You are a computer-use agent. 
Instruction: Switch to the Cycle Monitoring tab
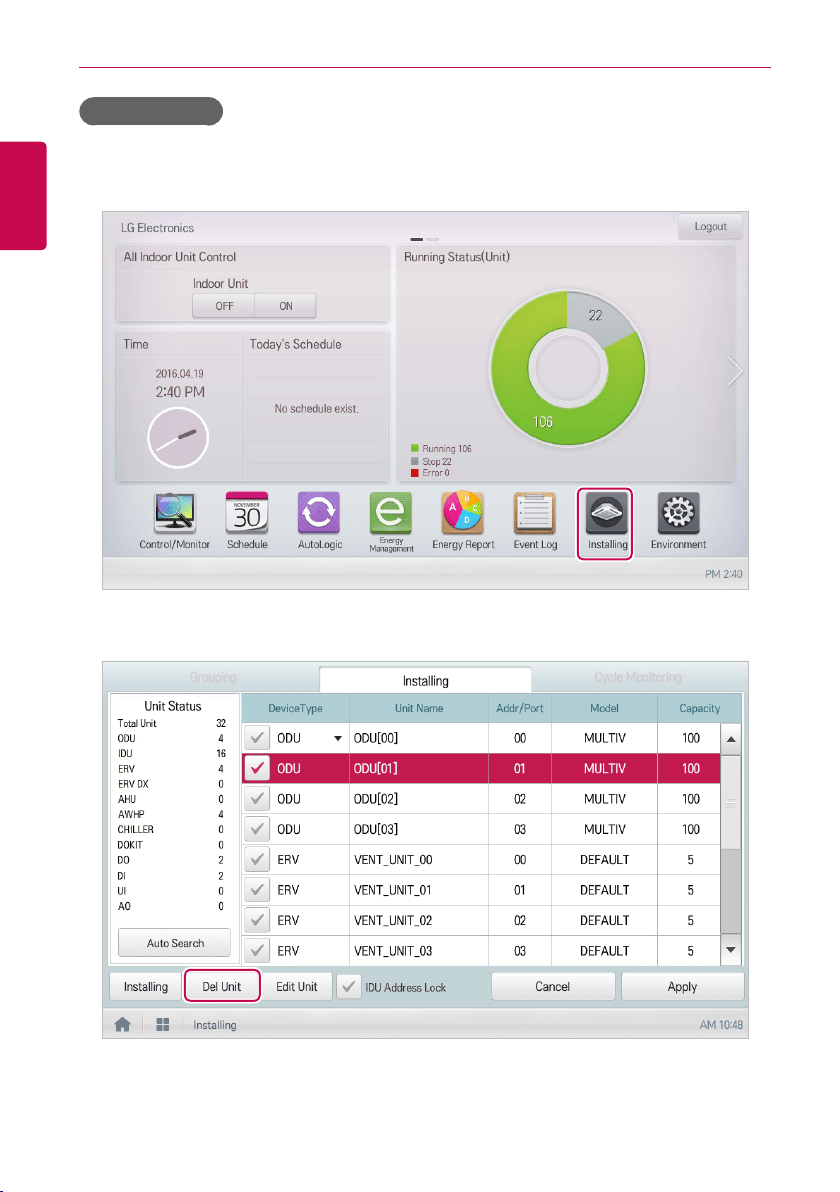pyautogui.click(x=637, y=677)
